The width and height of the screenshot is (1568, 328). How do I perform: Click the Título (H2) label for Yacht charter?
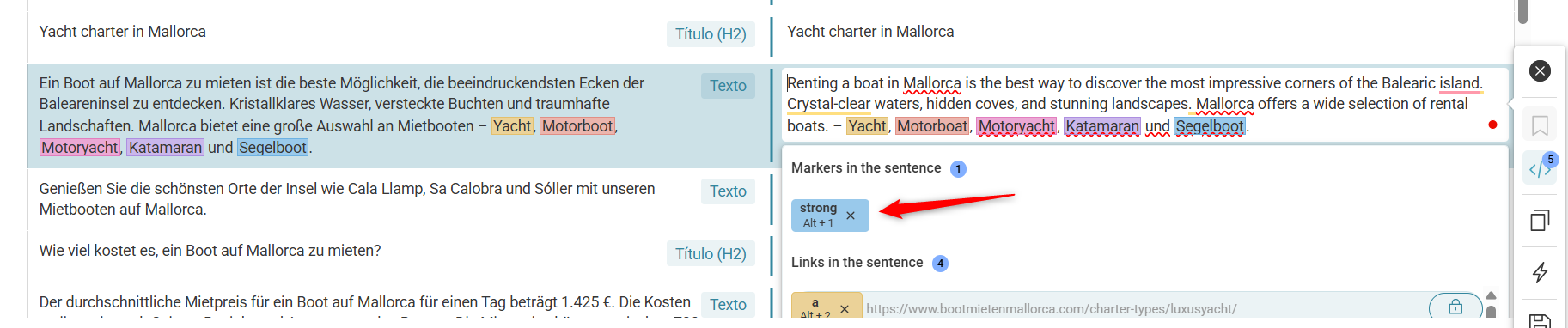(x=711, y=34)
